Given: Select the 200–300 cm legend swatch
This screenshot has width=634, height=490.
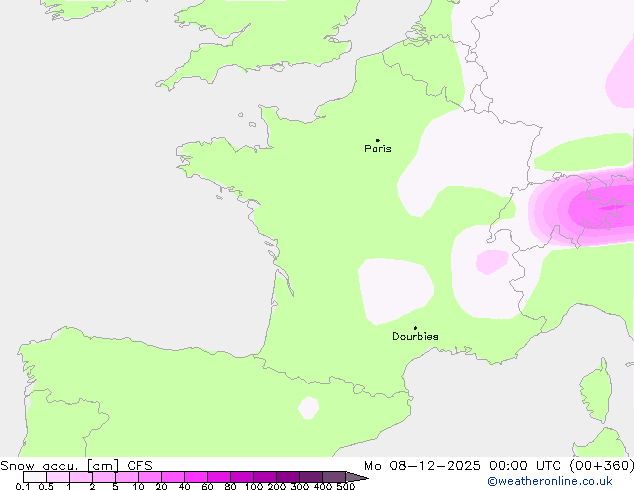Looking at the screenshot, I should tap(288, 477).
